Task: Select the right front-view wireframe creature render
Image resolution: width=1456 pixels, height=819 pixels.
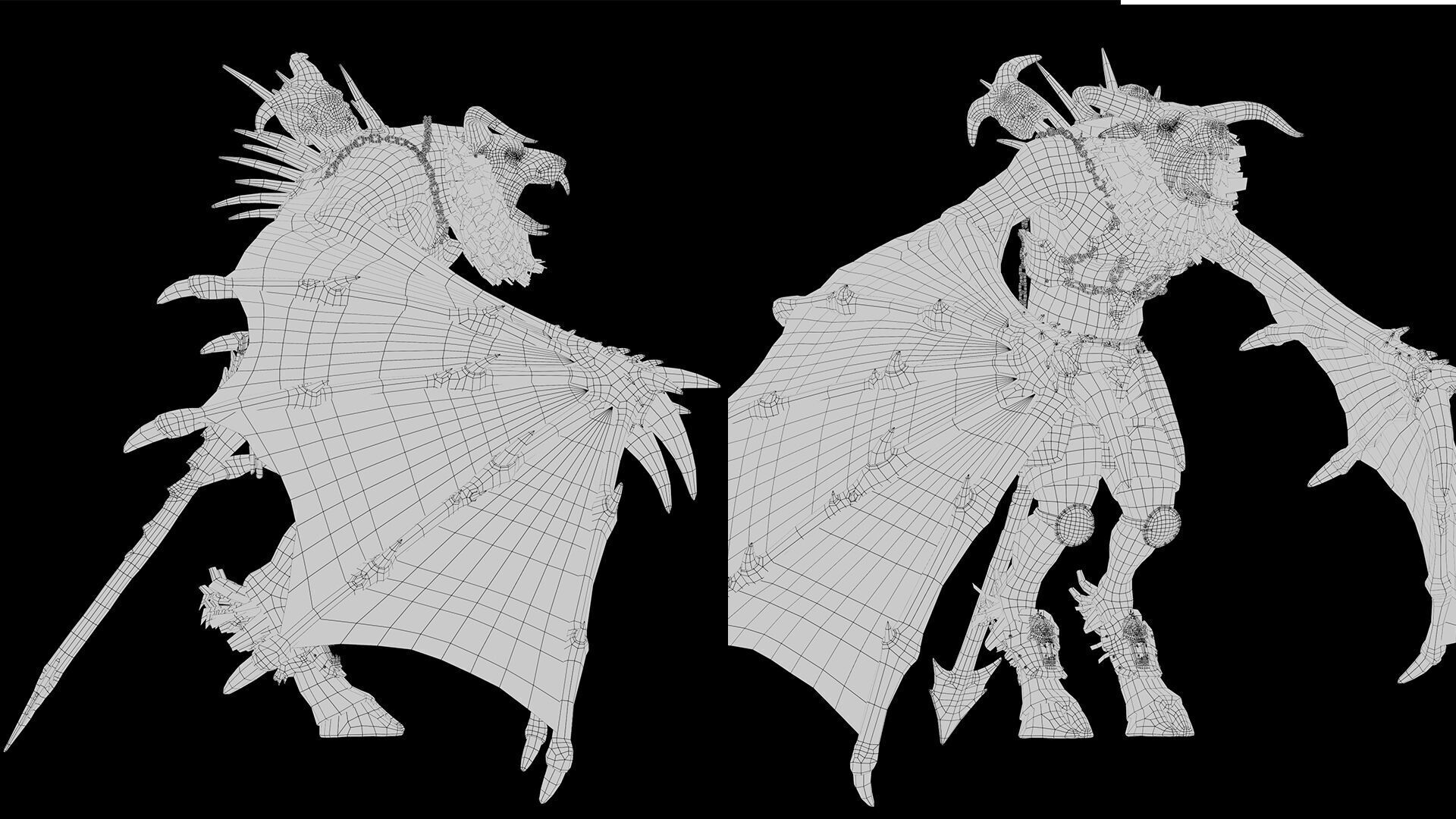Action: (x=1092, y=428)
